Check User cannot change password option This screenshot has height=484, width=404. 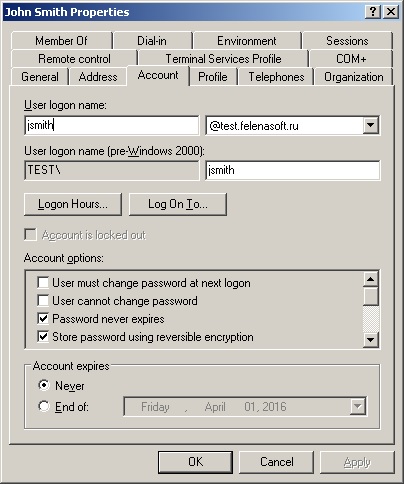(x=43, y=301)
